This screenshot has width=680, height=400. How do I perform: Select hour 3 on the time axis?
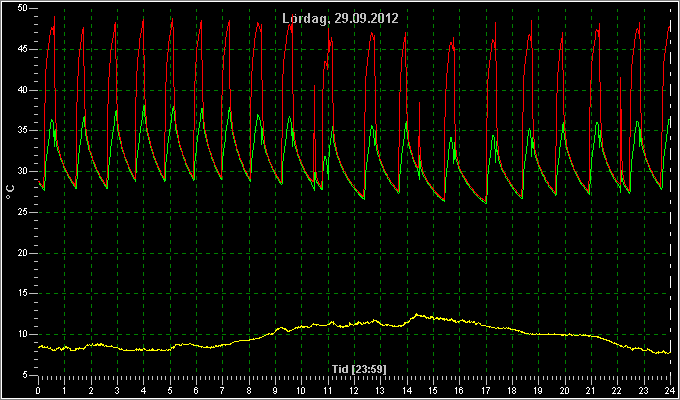[x=117, y=390]
